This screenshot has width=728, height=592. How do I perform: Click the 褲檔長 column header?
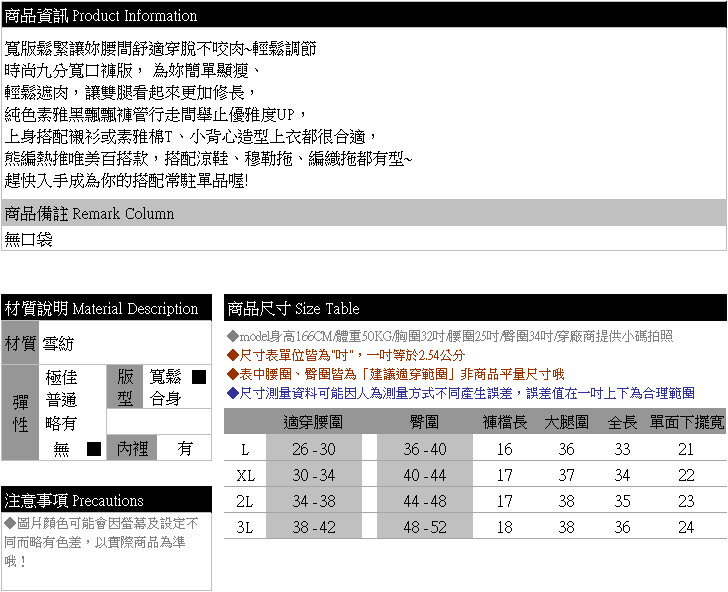tap(505, 422)
